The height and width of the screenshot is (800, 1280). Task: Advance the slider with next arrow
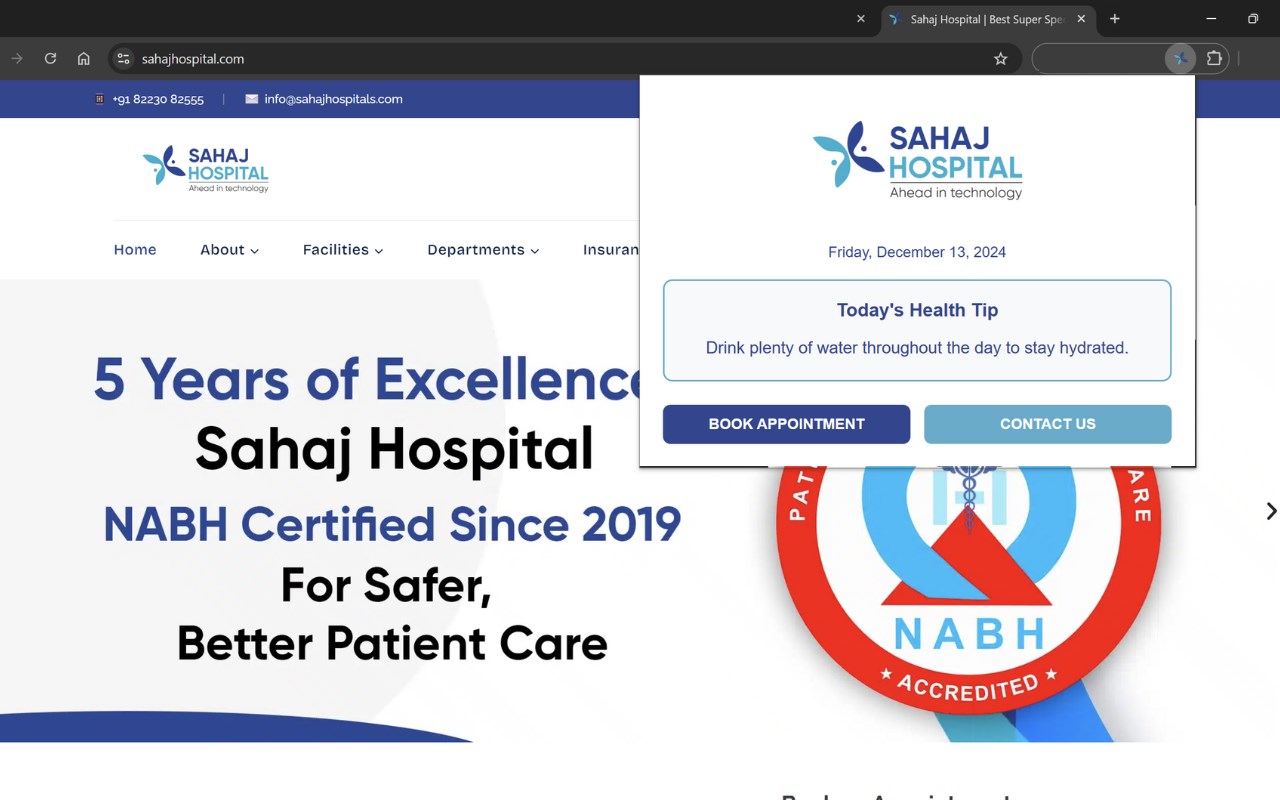coord(1270,511)
